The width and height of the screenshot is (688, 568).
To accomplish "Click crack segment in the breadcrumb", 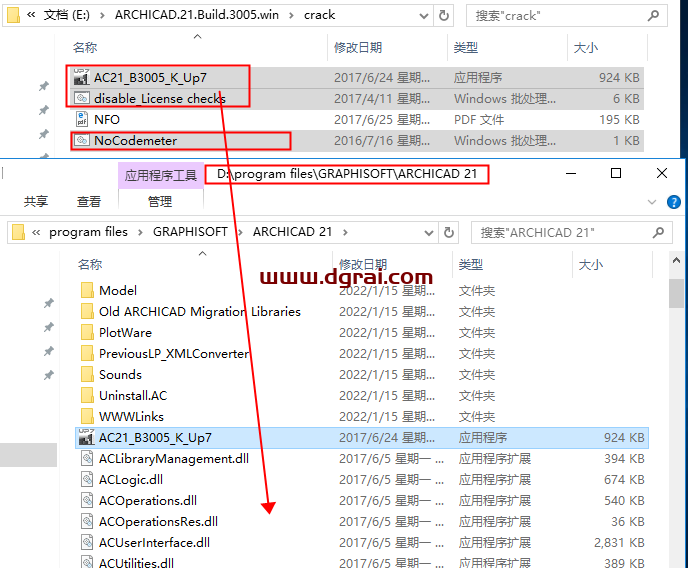I will click(x=319, y=15).
